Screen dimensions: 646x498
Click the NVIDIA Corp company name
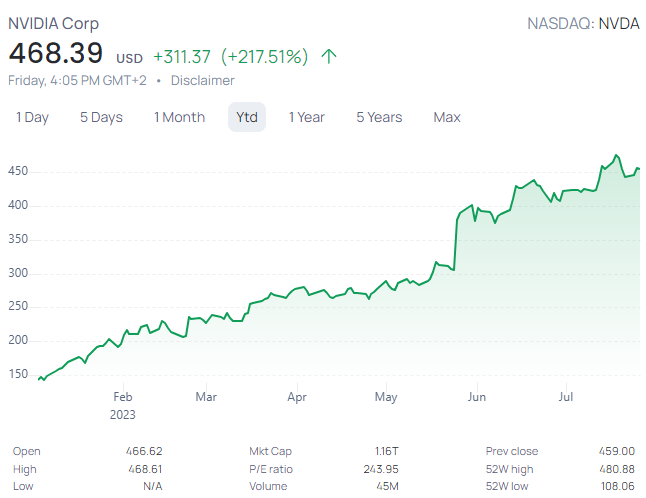(54, 23)
